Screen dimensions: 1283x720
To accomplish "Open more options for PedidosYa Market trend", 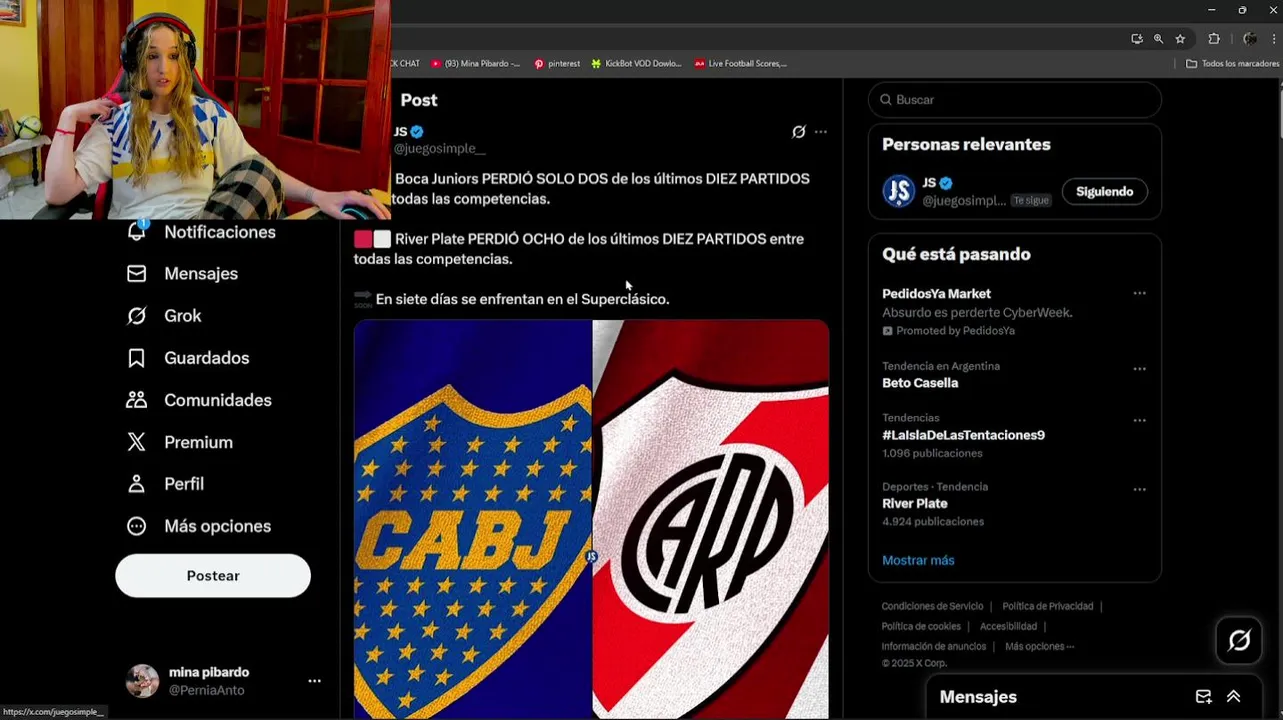I will pyautogui.click(x=1139, y=294).
